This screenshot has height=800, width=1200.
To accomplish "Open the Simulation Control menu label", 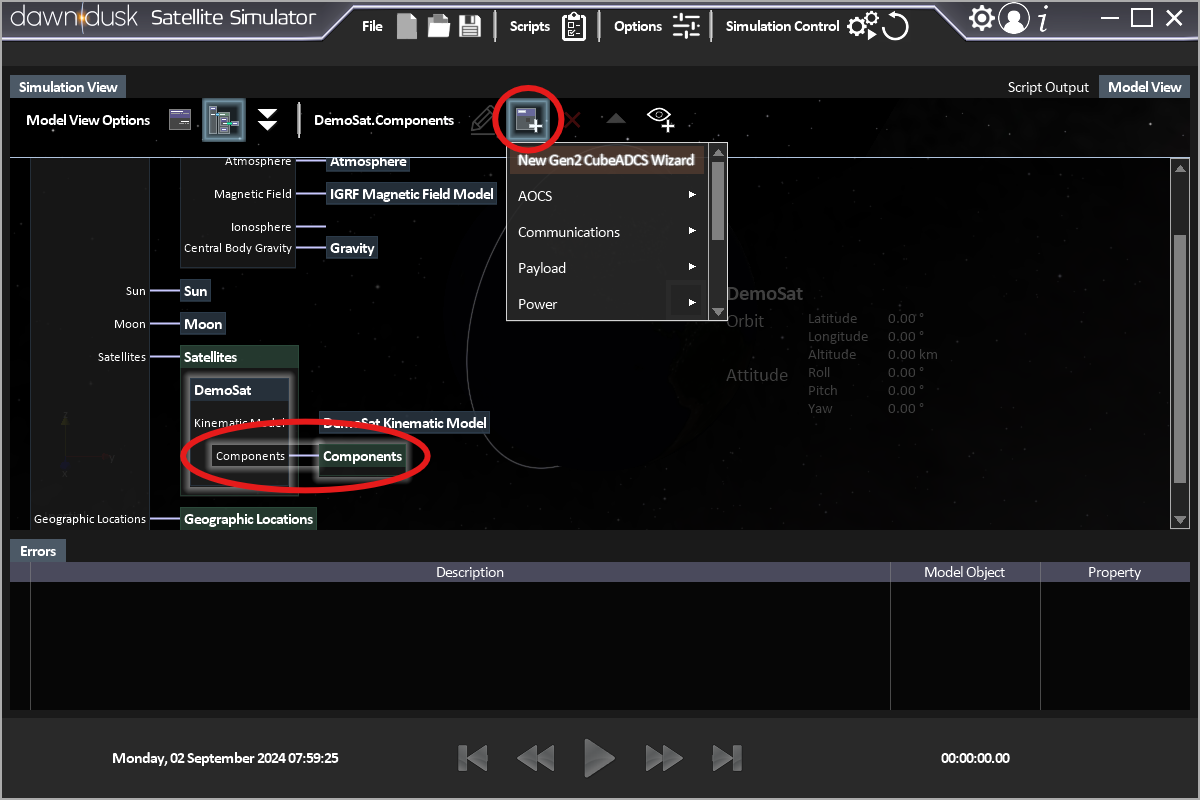I will (x=783, y=26).
